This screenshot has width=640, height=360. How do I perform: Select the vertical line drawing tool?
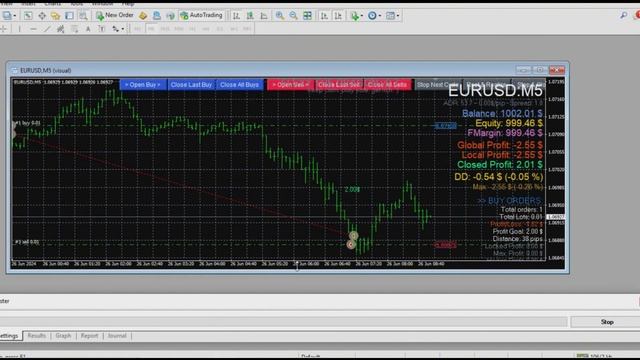point(19,29)
